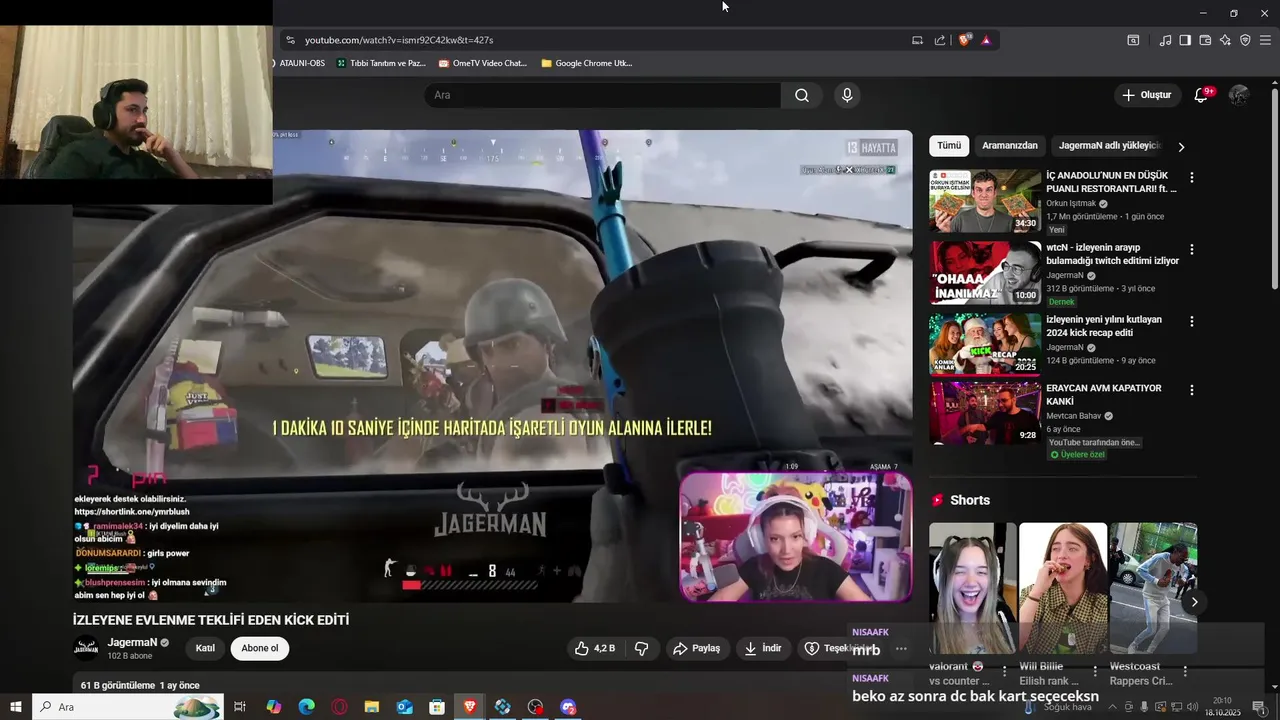Click the JagermaN channel avatar

click(86, 648)
